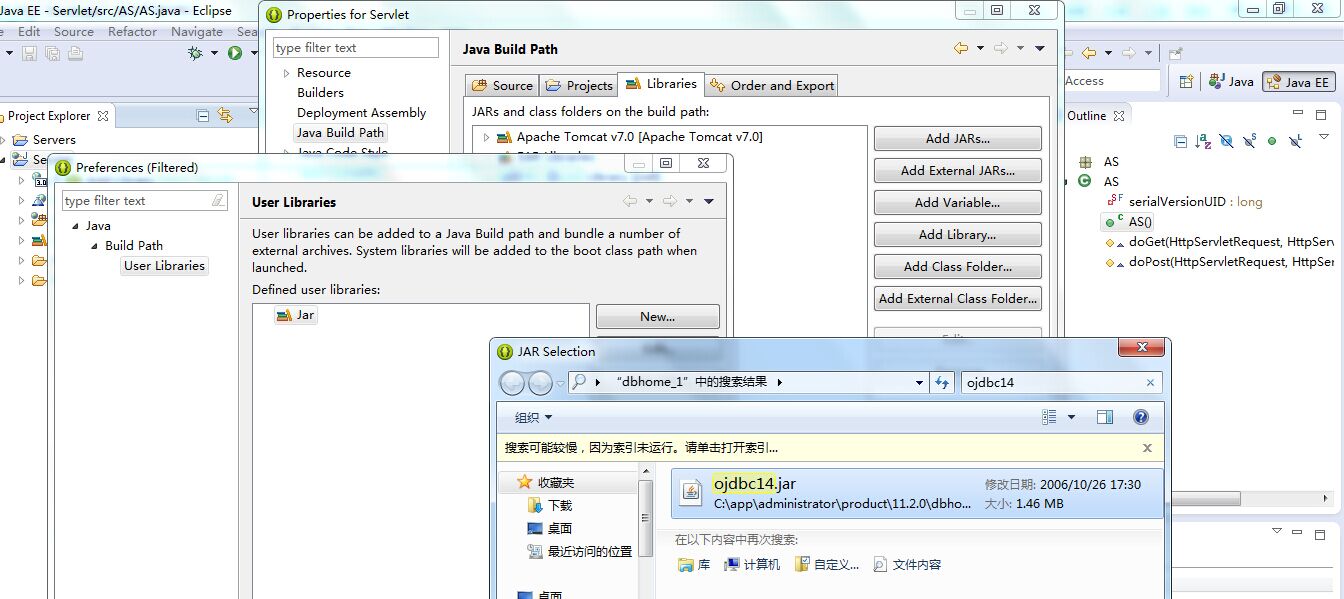Search again in 文件内容 (File contents)

(x=908, y=565)
